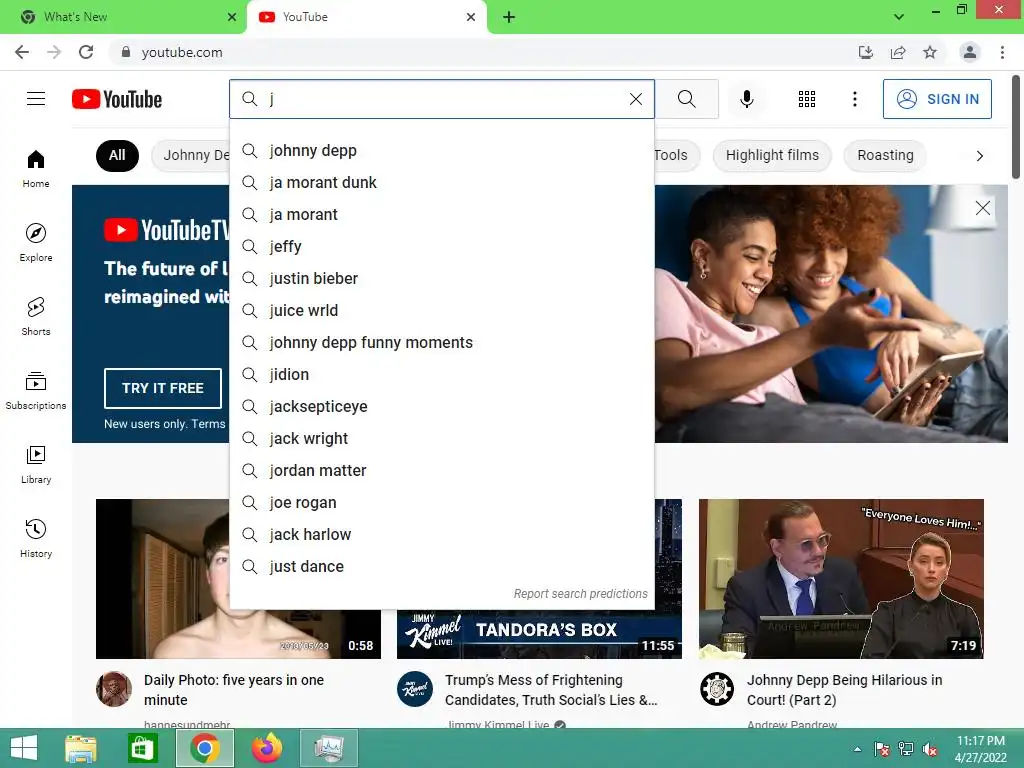This screenshot has height=768, width=1024.
Task: Choose suggestion "juice wrld"
Action: pos(441,311)
